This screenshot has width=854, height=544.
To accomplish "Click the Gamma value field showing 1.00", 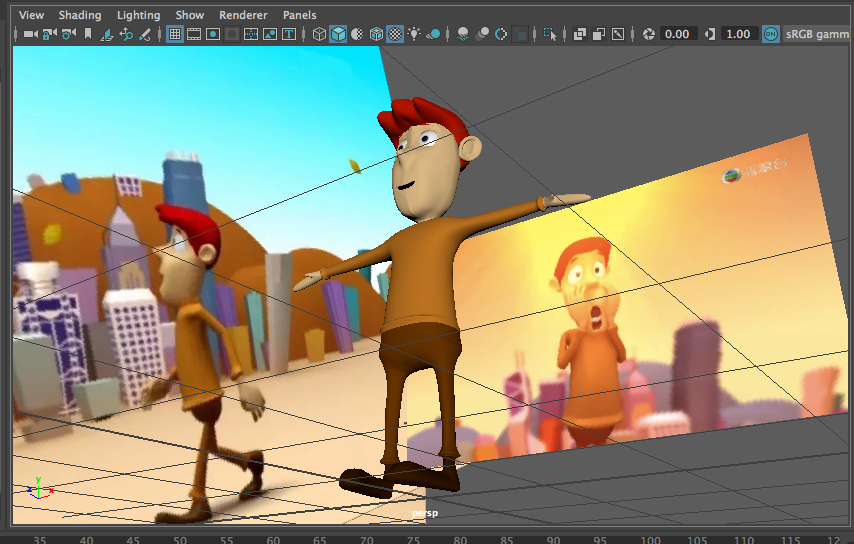I will click(737, 34).
